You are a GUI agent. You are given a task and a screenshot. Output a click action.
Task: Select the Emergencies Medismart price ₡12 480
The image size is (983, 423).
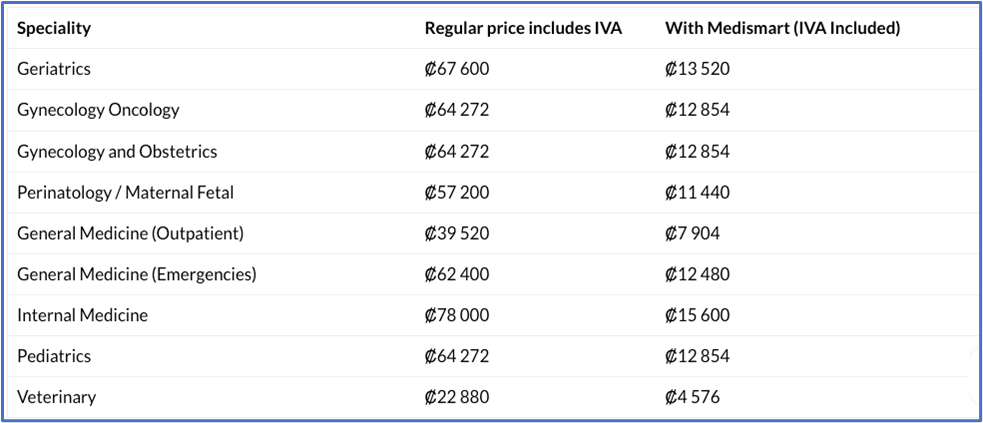click(697, 274)
